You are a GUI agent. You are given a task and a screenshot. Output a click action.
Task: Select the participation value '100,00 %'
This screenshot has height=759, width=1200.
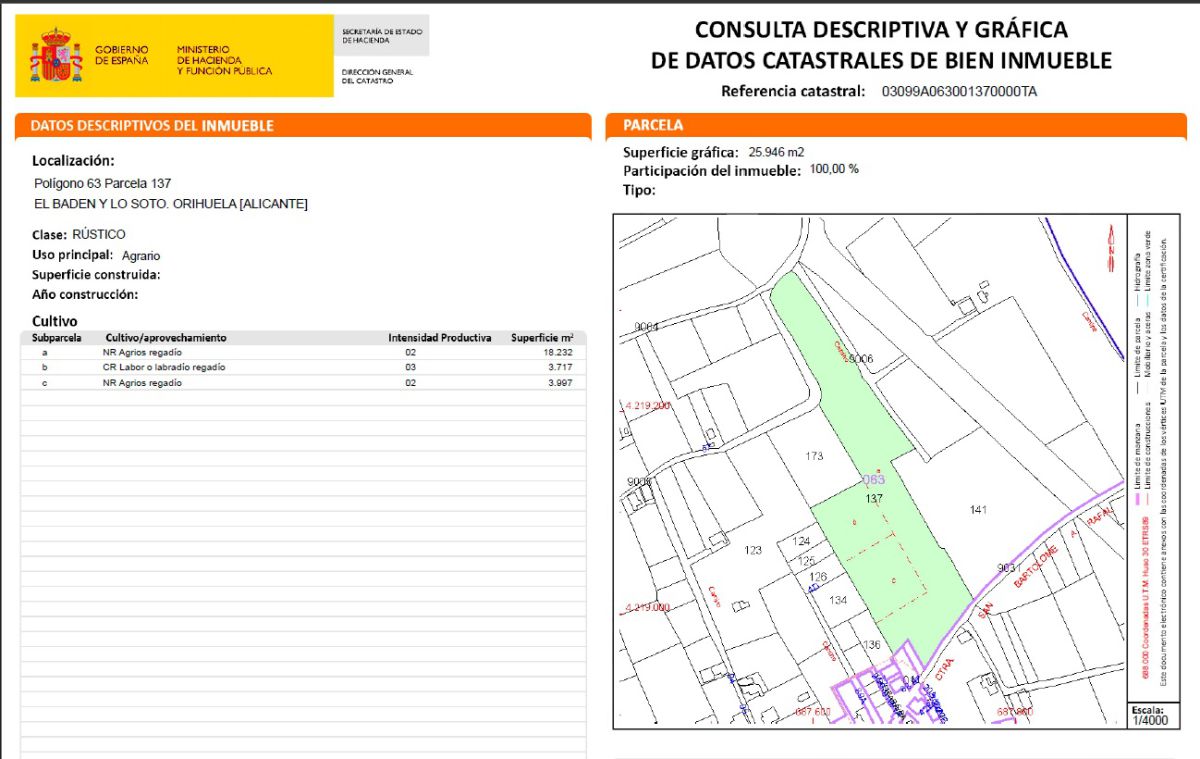834,169
